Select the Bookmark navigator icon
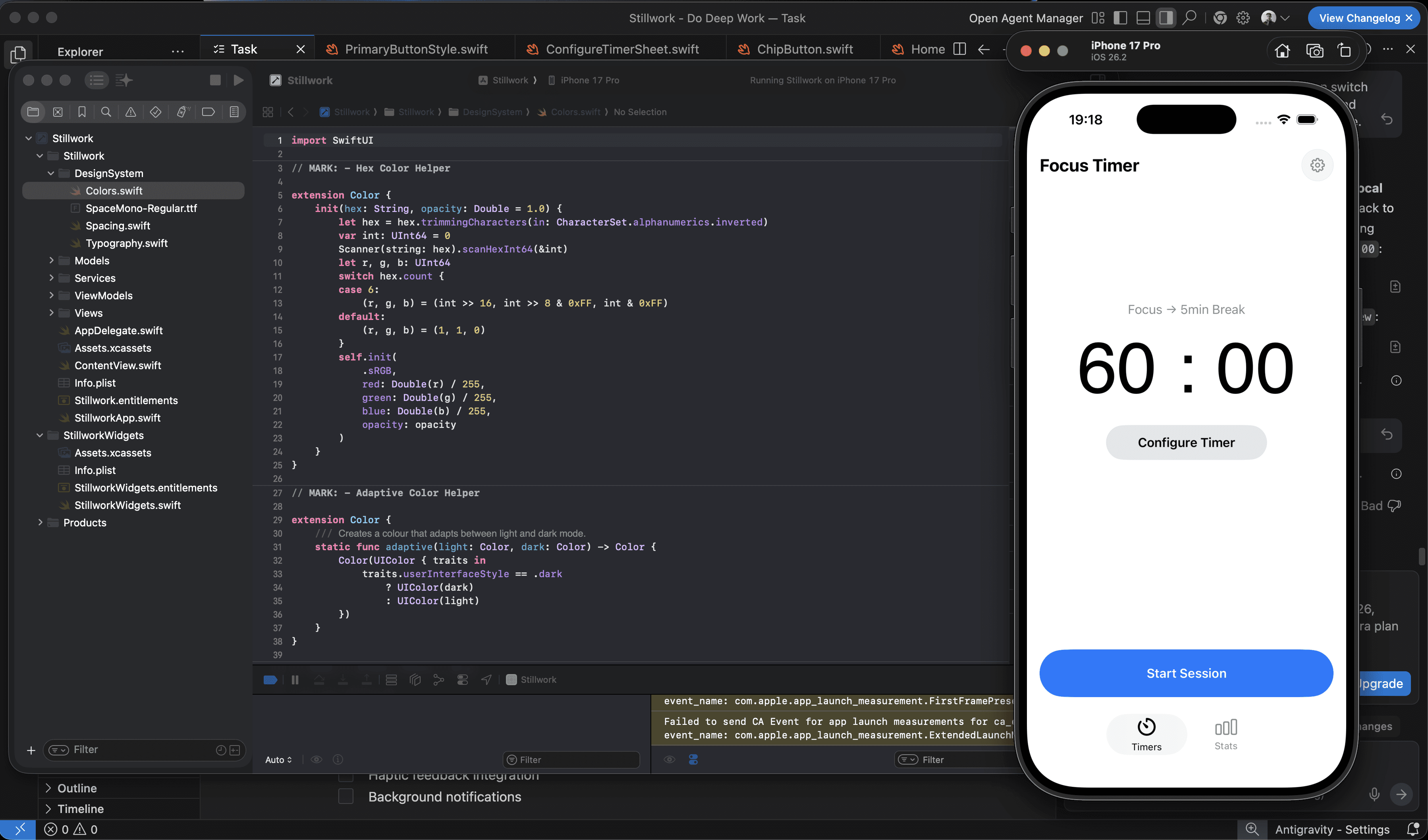 (81, 112)
